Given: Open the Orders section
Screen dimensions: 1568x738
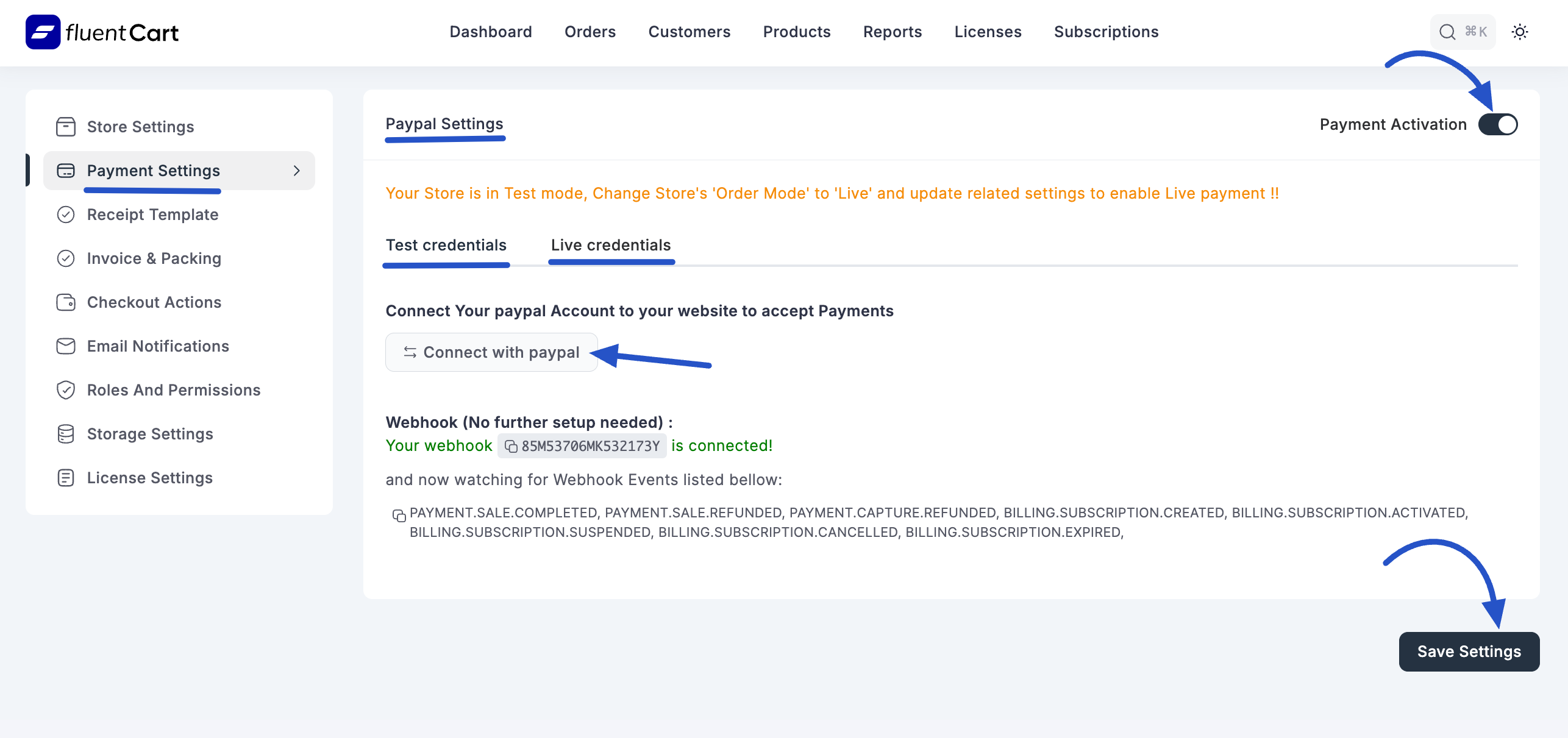Looking at the screenshot, I should pos(590,32).
